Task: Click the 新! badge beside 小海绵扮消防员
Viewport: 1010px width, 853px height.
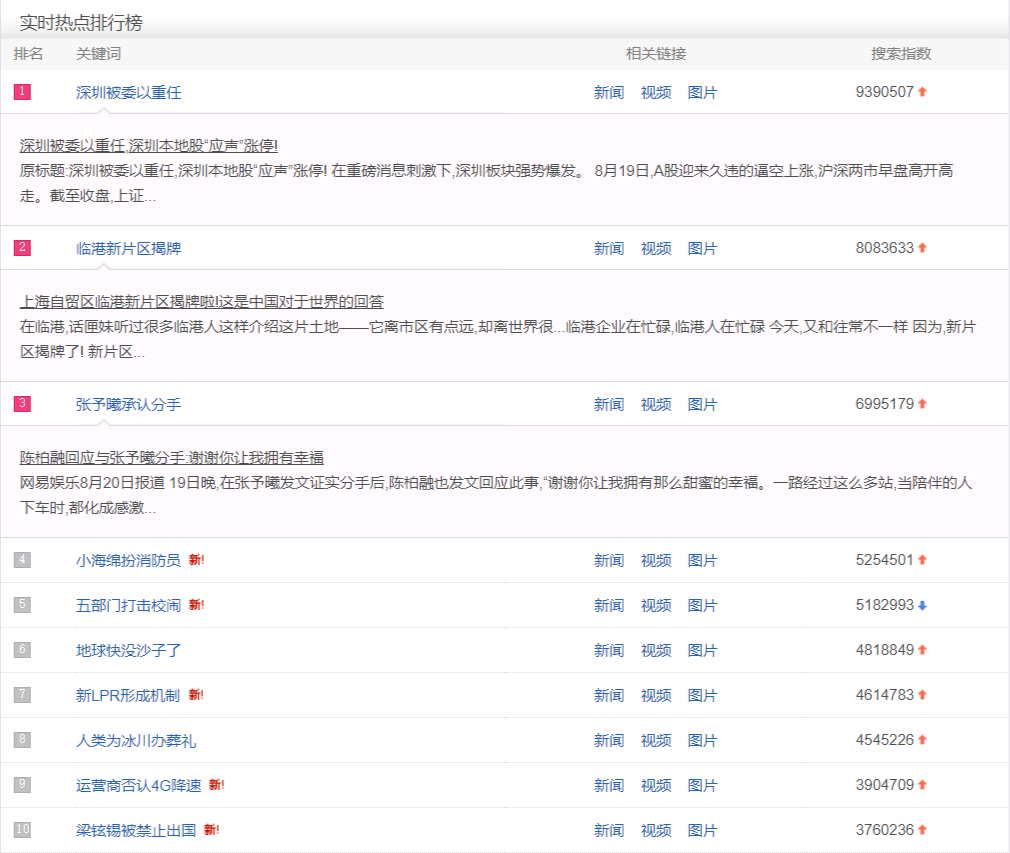Action: pos(196,560)
